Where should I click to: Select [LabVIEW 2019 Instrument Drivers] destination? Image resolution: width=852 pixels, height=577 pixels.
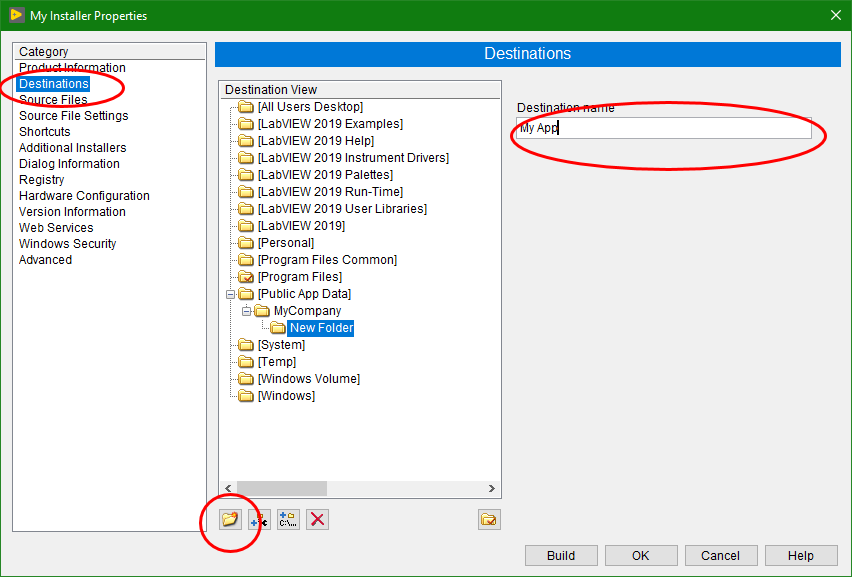pyautogui.click(x=353, y=158)
